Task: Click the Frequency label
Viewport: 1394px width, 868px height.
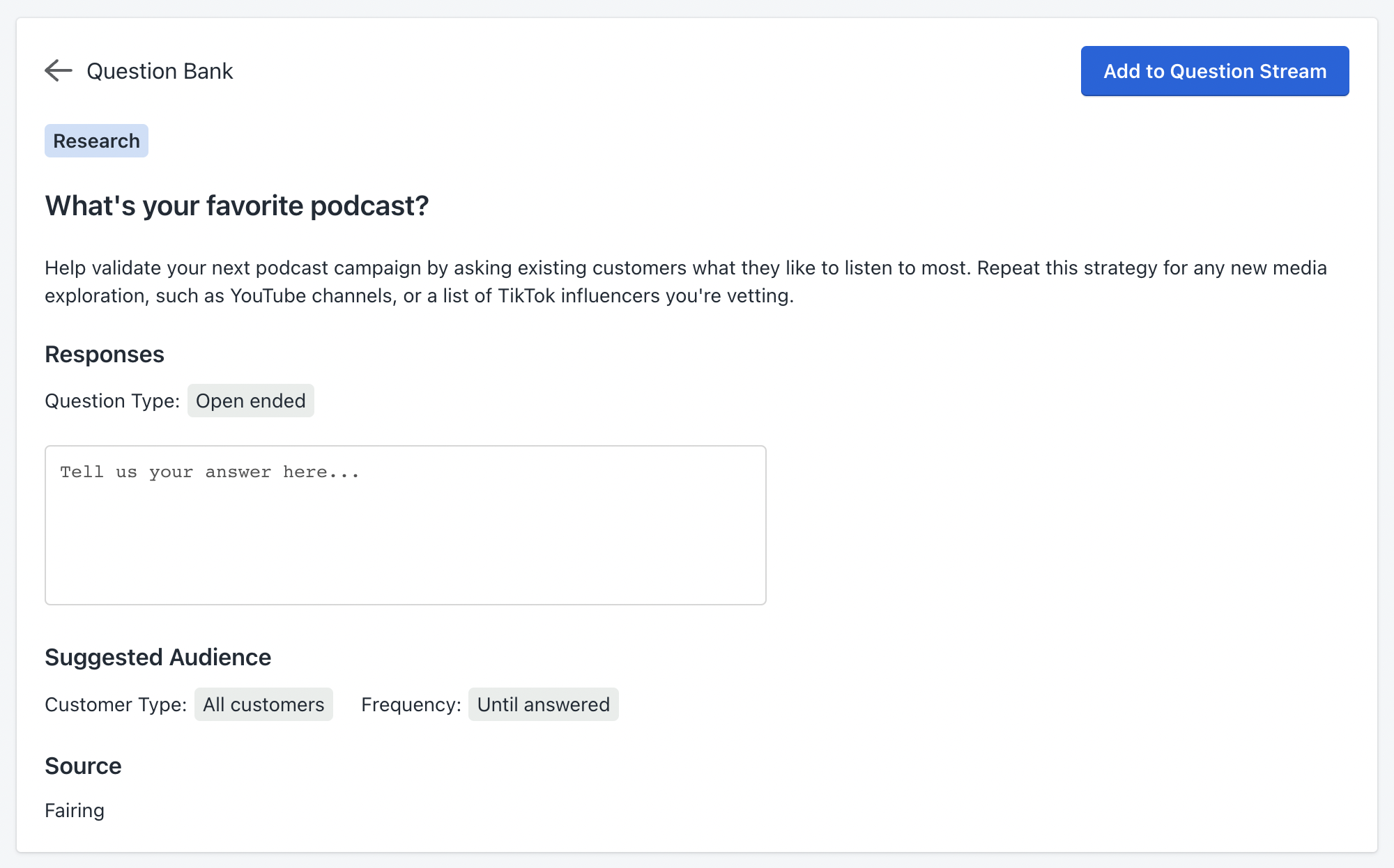Action: coord(411,705)
